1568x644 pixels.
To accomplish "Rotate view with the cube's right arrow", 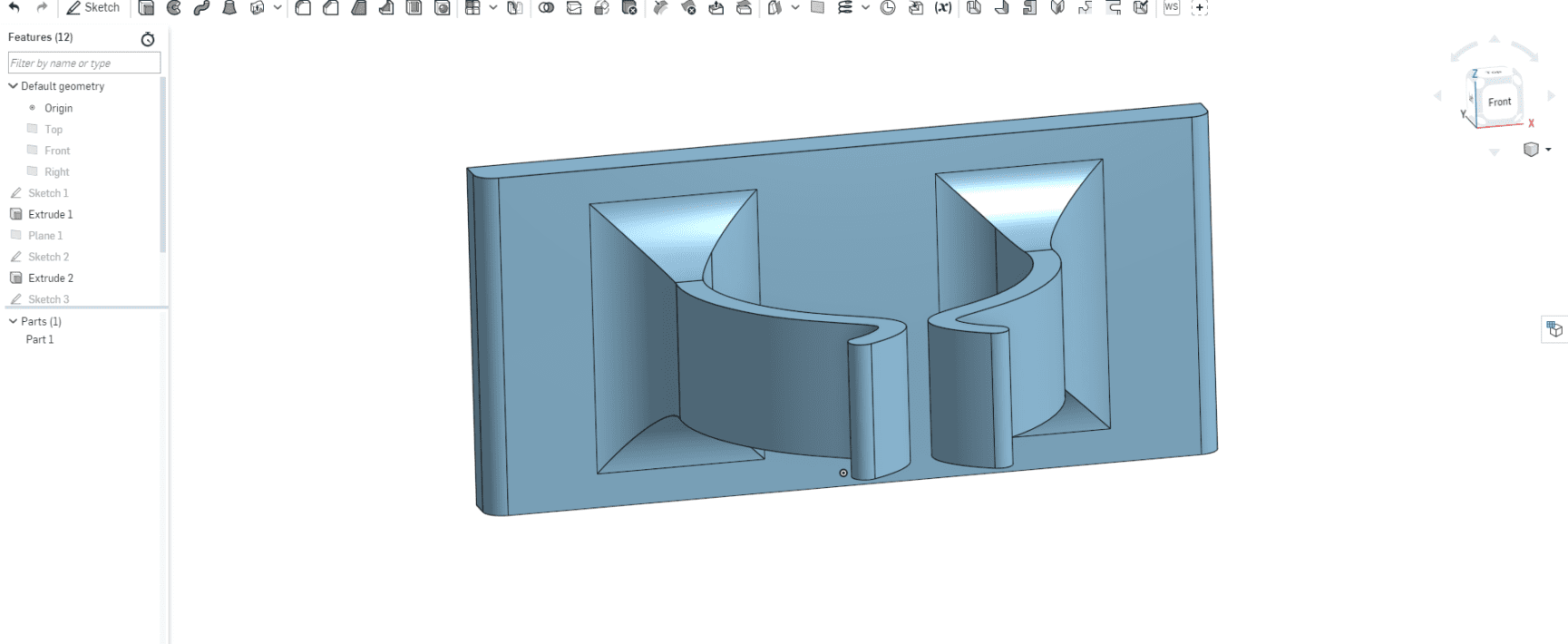I will 1552,95.
